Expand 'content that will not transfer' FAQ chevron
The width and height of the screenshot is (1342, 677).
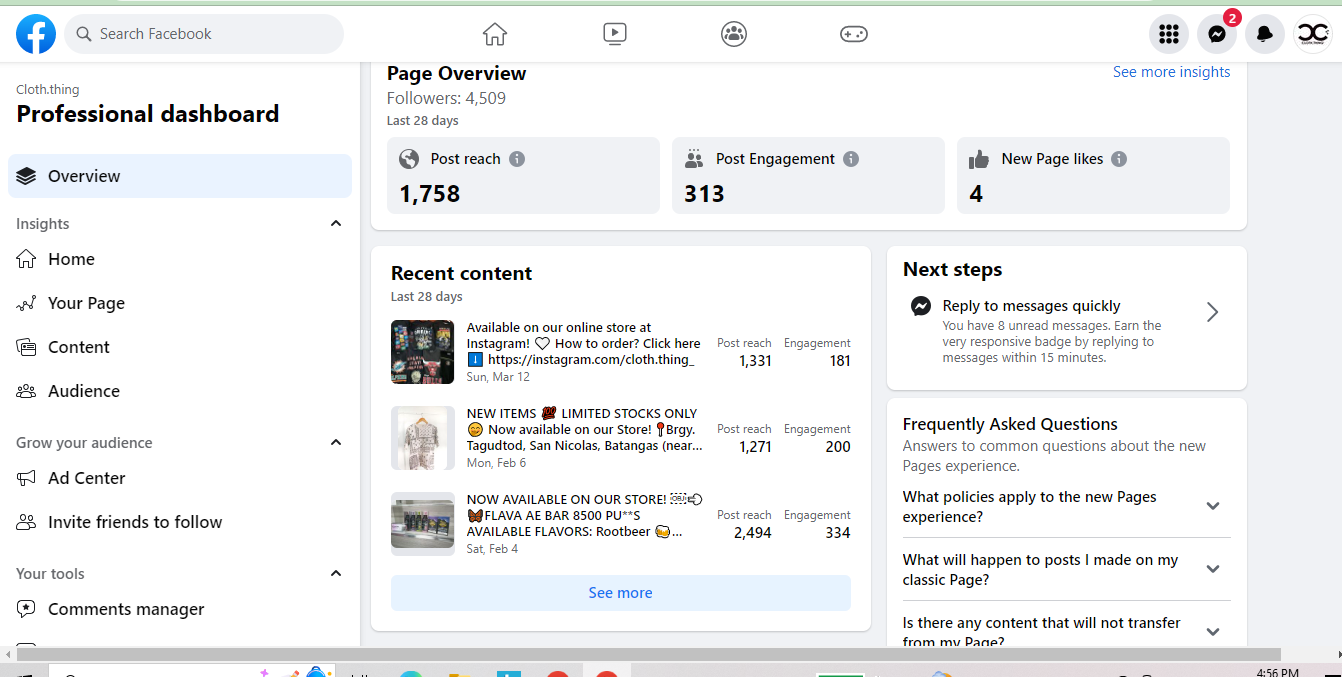(x=1213, y=632)
